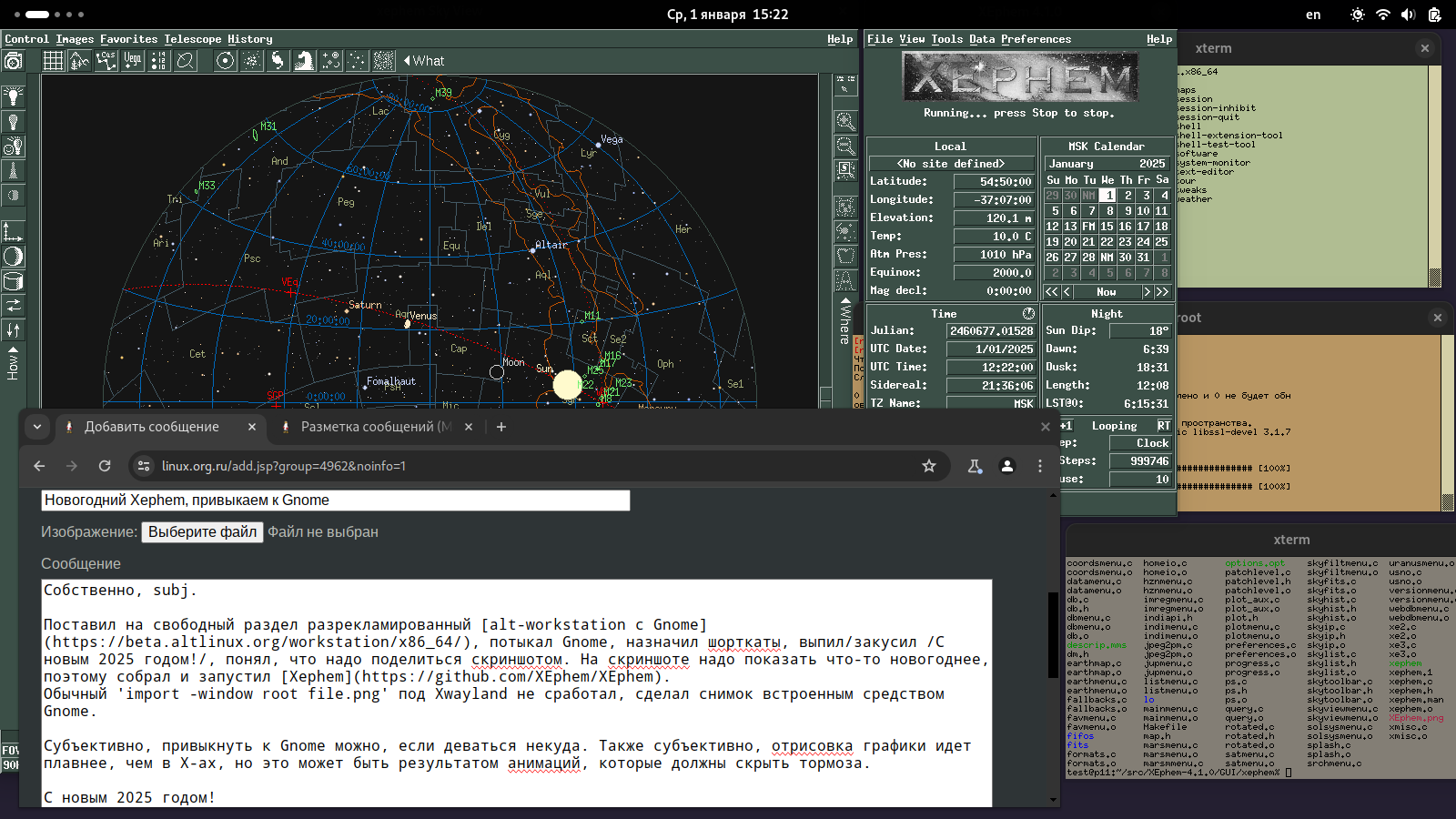Toggle the horizon trees icon in Sky View
Screen dimensions: 1456x819
(x=80, y=61)
